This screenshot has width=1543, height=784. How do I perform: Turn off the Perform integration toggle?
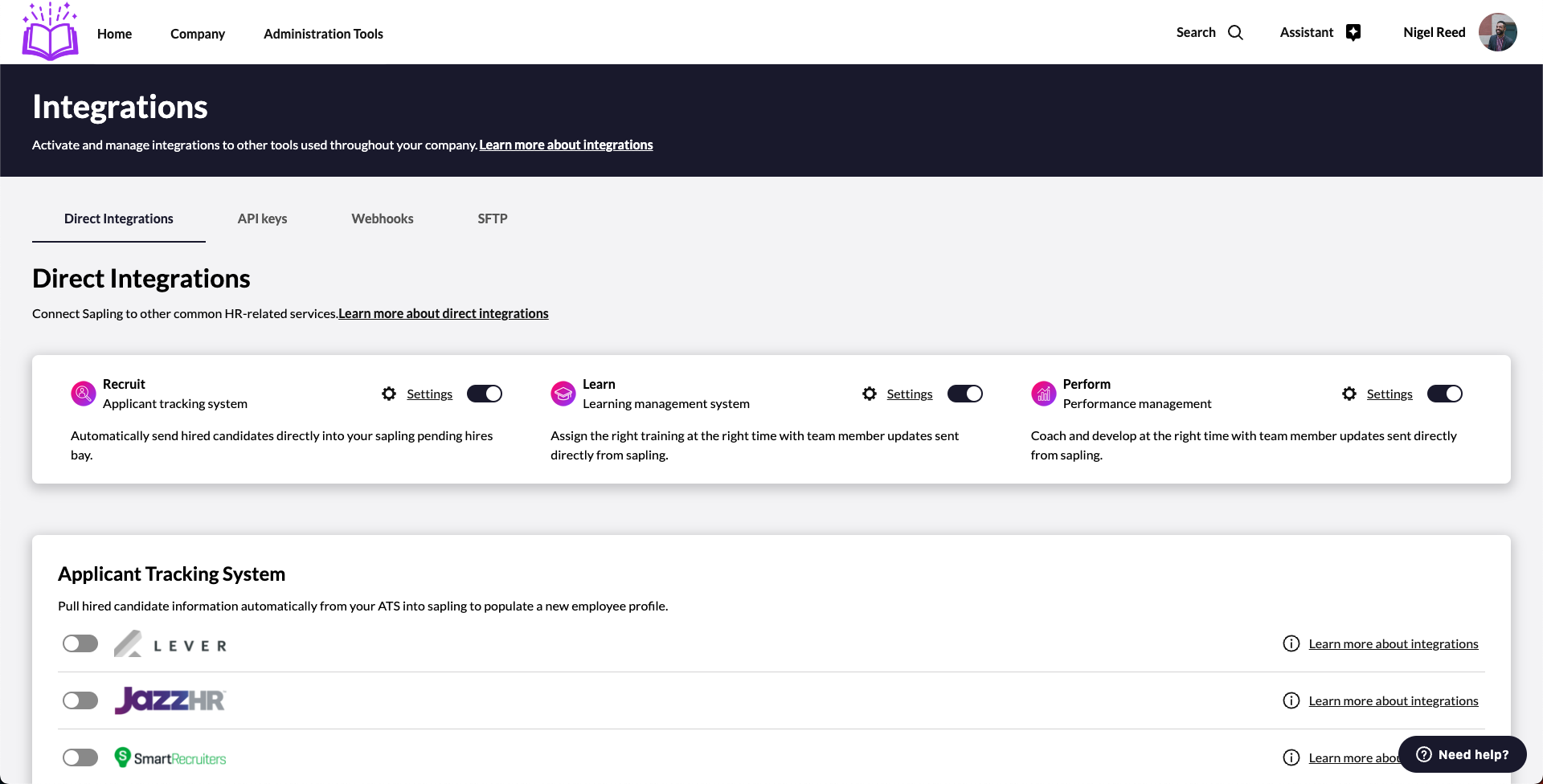[1444, 394]
